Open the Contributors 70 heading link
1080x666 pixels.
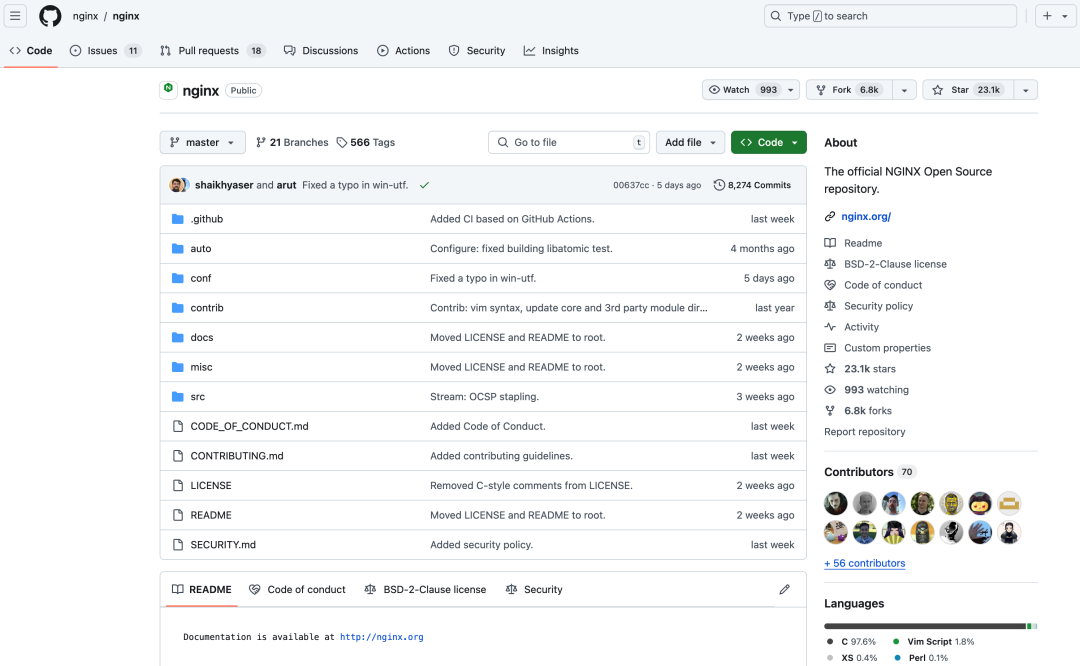[869, 472]
